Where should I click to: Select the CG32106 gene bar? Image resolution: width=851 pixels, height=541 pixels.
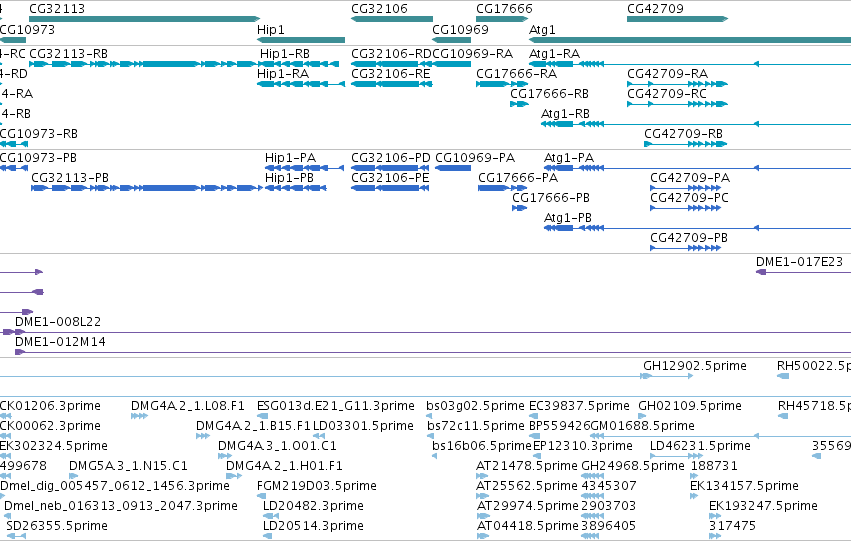[392, 19]
